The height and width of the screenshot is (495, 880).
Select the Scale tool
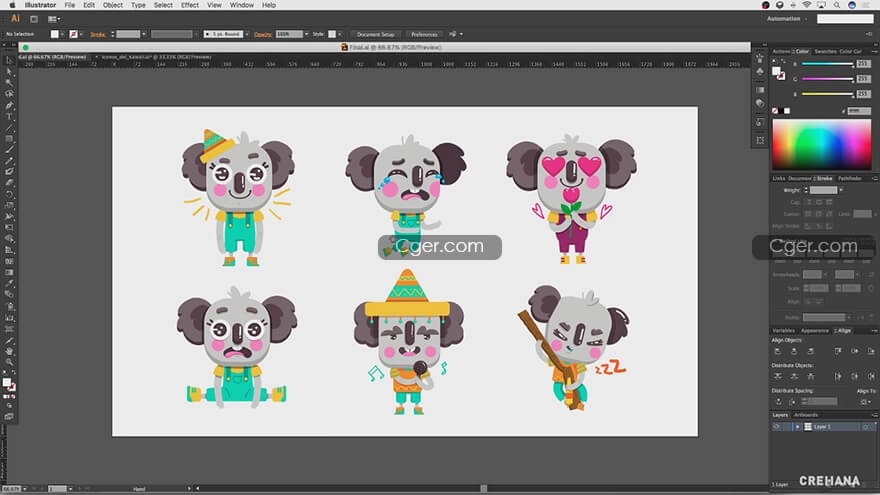pyautogui.click(x=9, y=205)
